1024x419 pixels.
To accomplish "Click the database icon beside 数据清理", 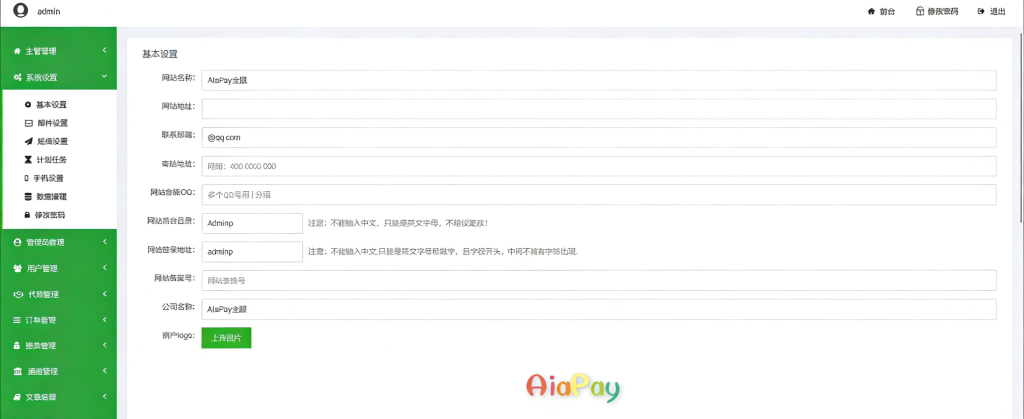I will pos(27,196).
